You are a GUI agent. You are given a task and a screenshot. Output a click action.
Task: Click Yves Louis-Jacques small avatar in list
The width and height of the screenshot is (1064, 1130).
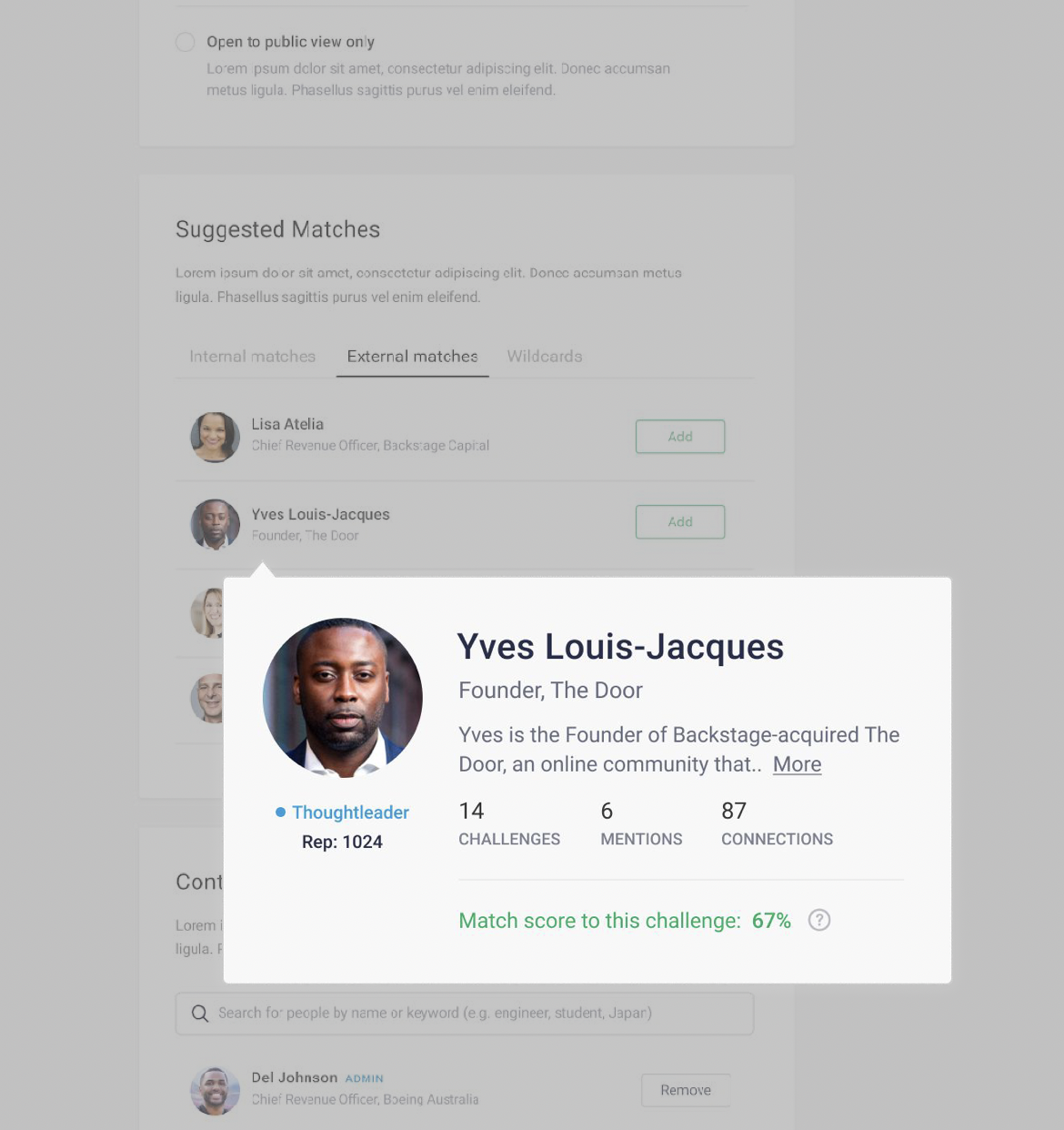pos(215,524)
